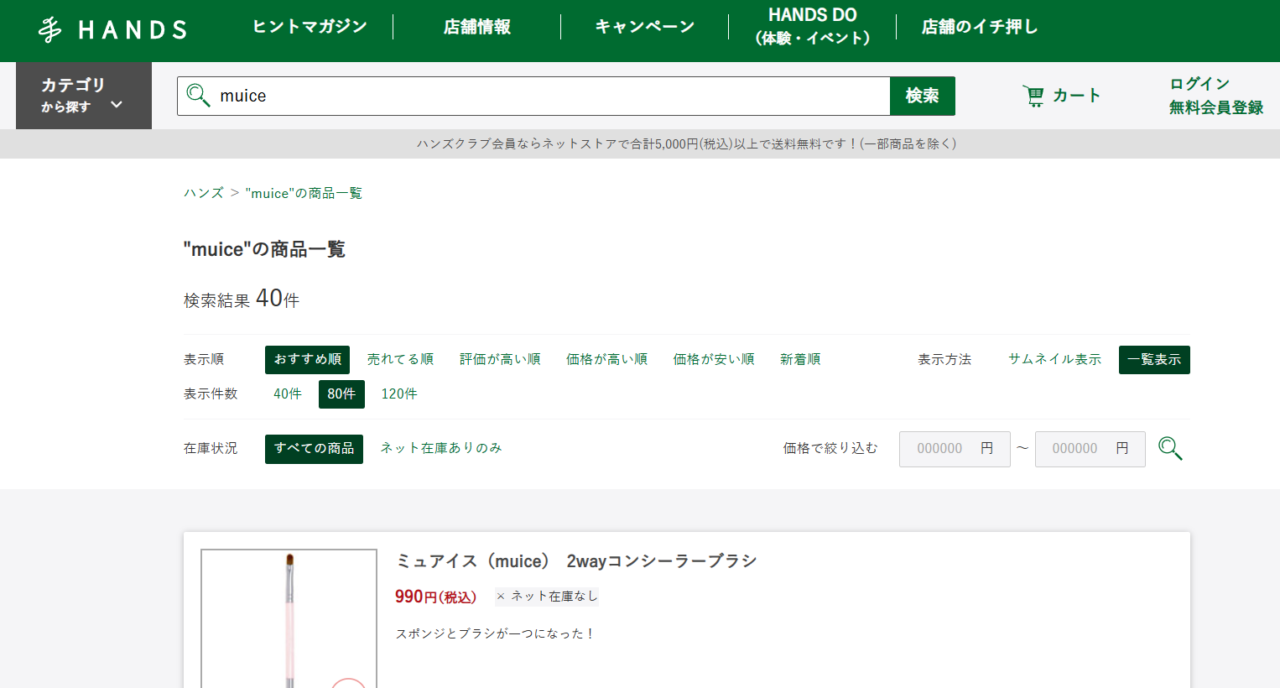
Task: Open the ログイン link
Action: point(1199,84)
